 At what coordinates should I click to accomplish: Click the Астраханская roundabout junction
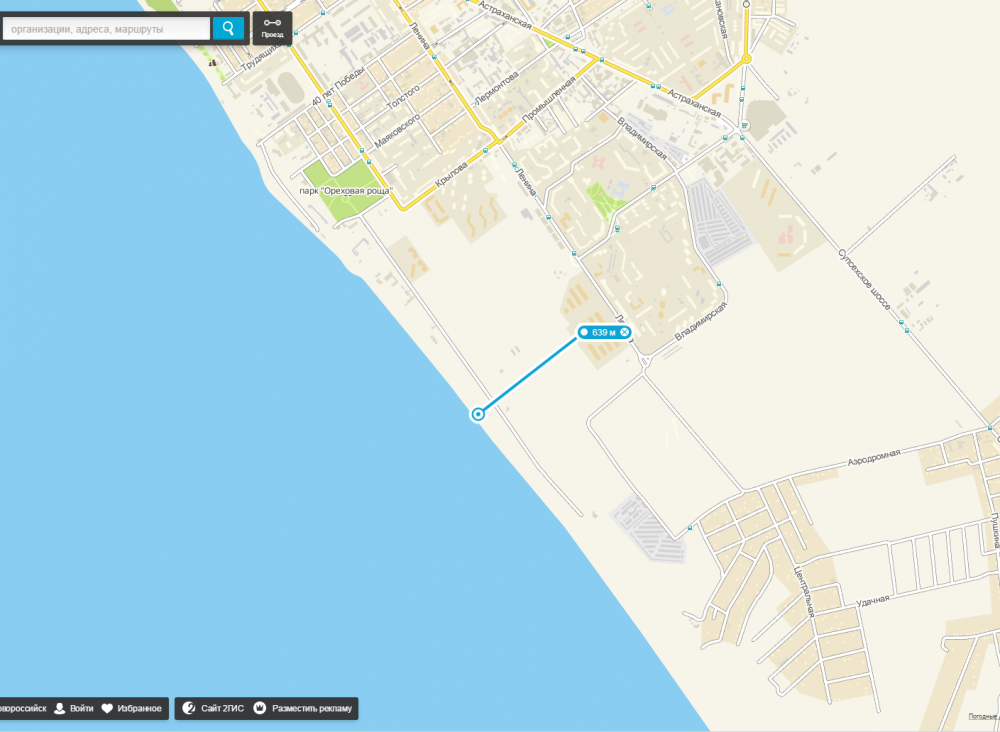(746, 59)
